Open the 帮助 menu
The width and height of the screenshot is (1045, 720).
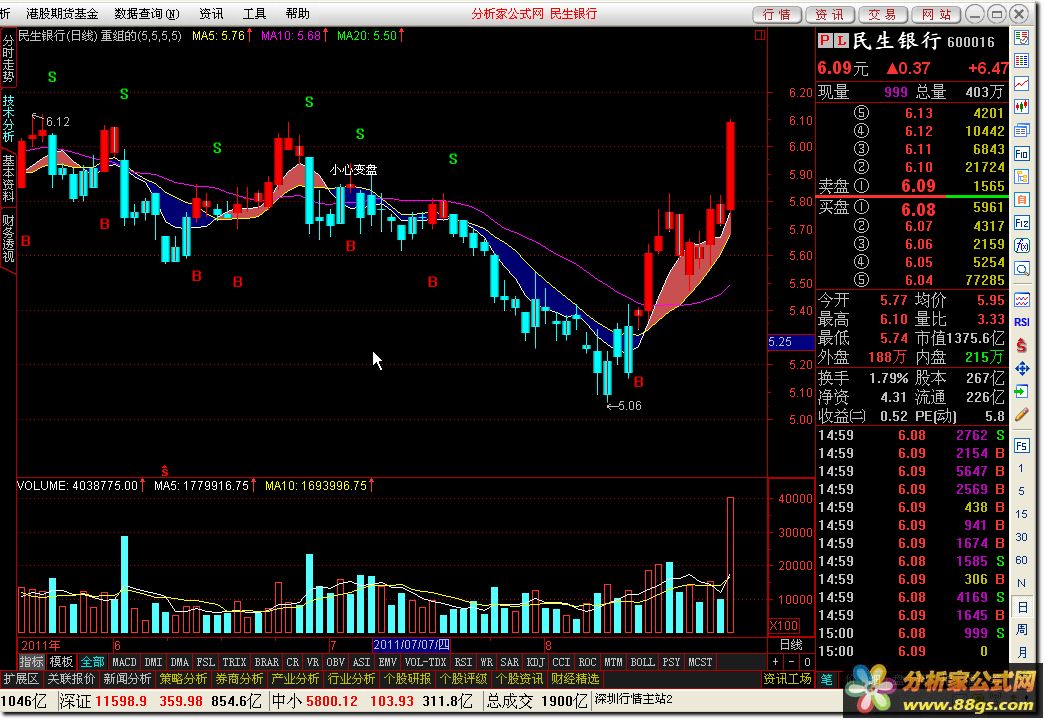[297, 13]
